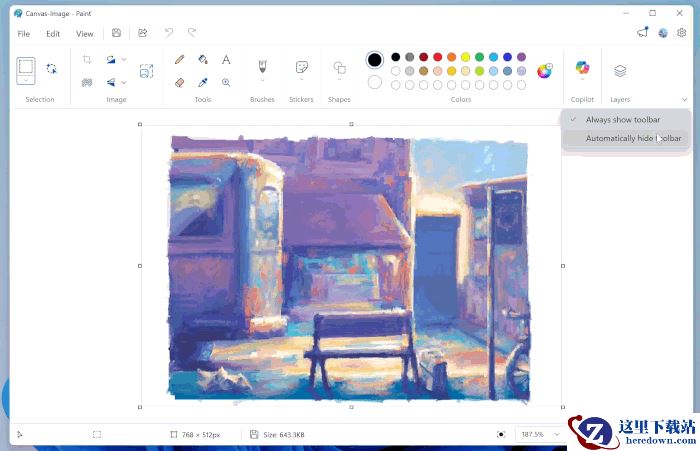Check Always show toolbar option
The width and height of the screenshot is (700, 451).
click(x=622, y=120)
